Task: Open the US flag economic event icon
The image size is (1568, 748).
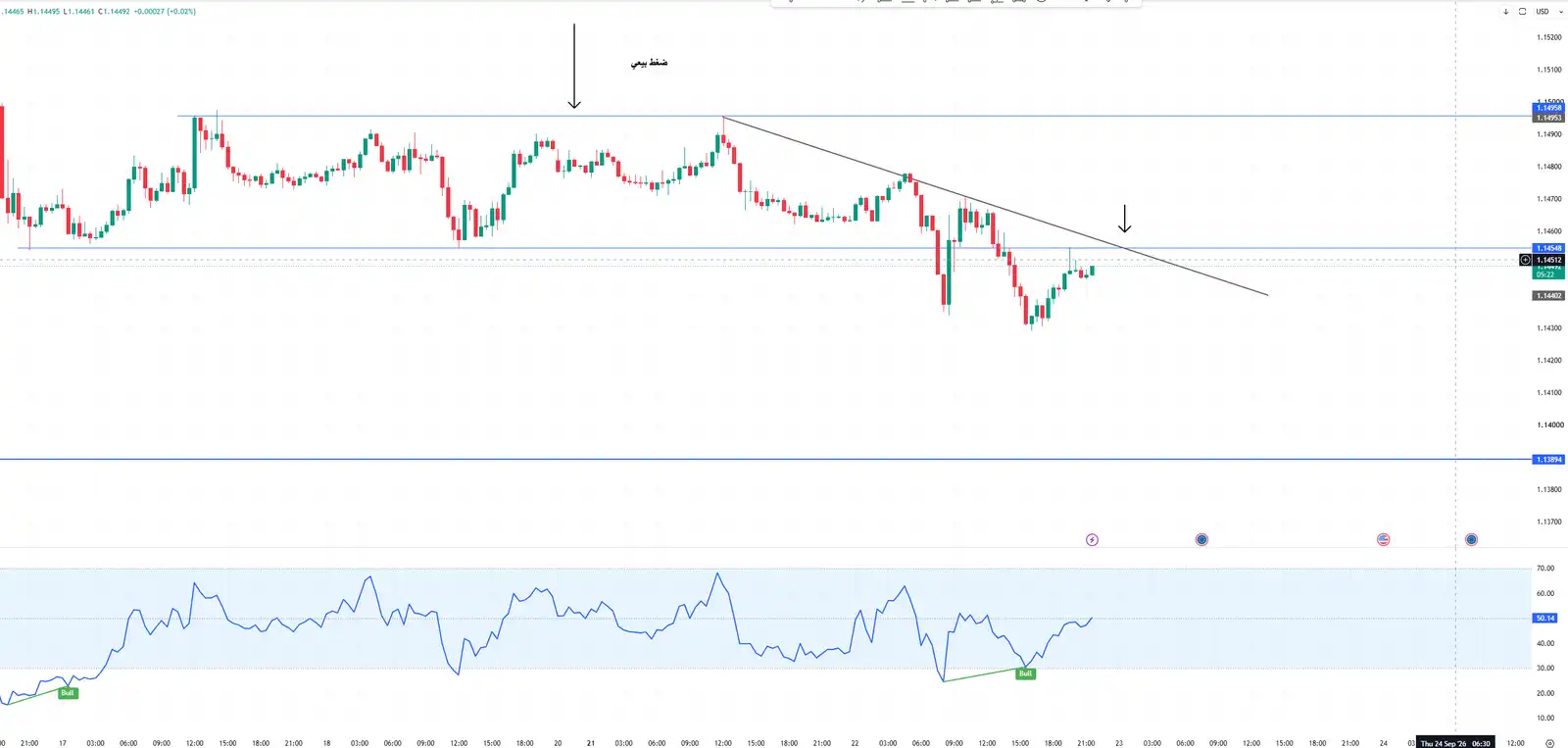Action: coord(1383,540)
